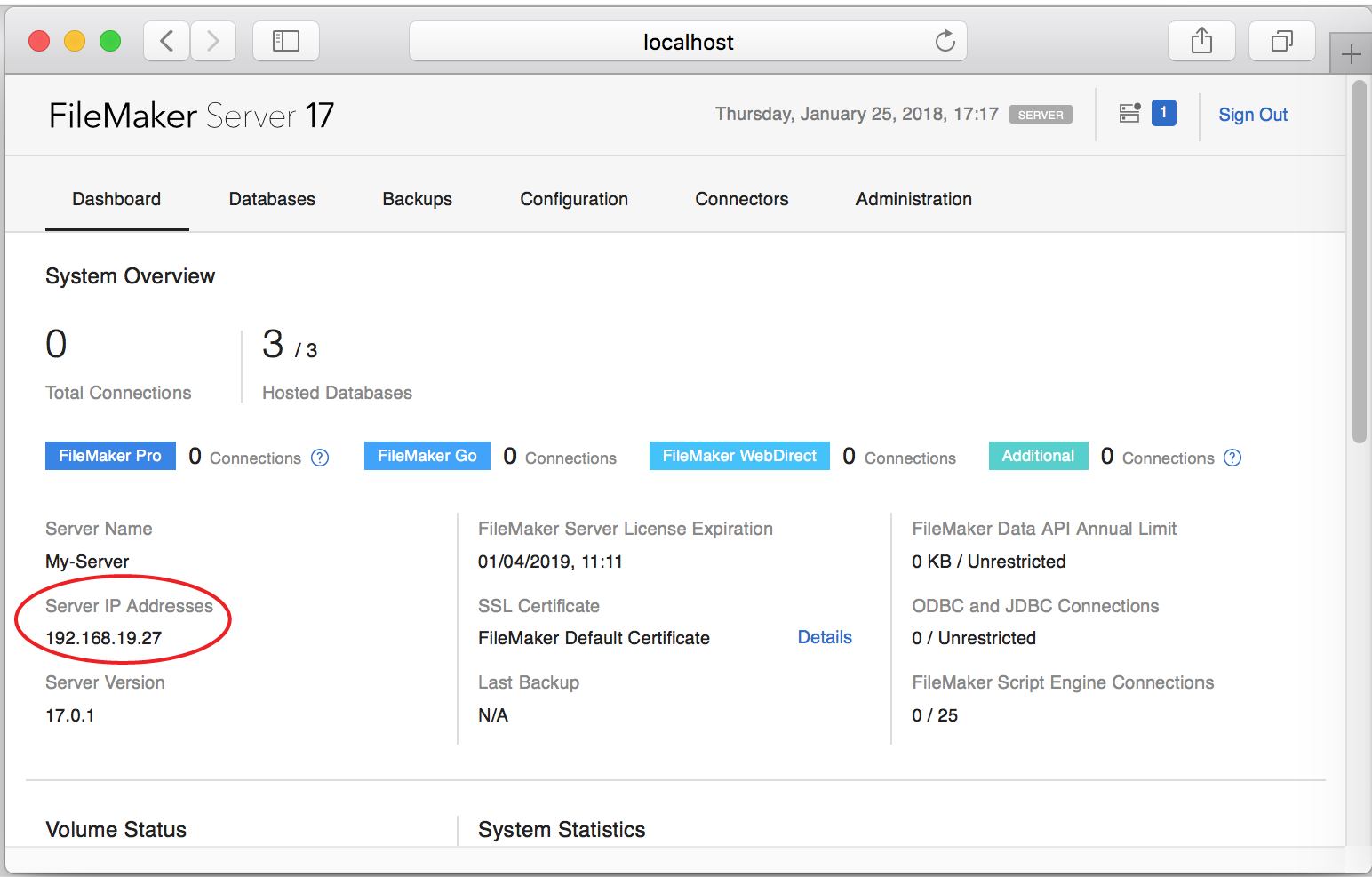Click inside the localhost address bar
The image size is (1372, 877).
[x=688, y=41]
